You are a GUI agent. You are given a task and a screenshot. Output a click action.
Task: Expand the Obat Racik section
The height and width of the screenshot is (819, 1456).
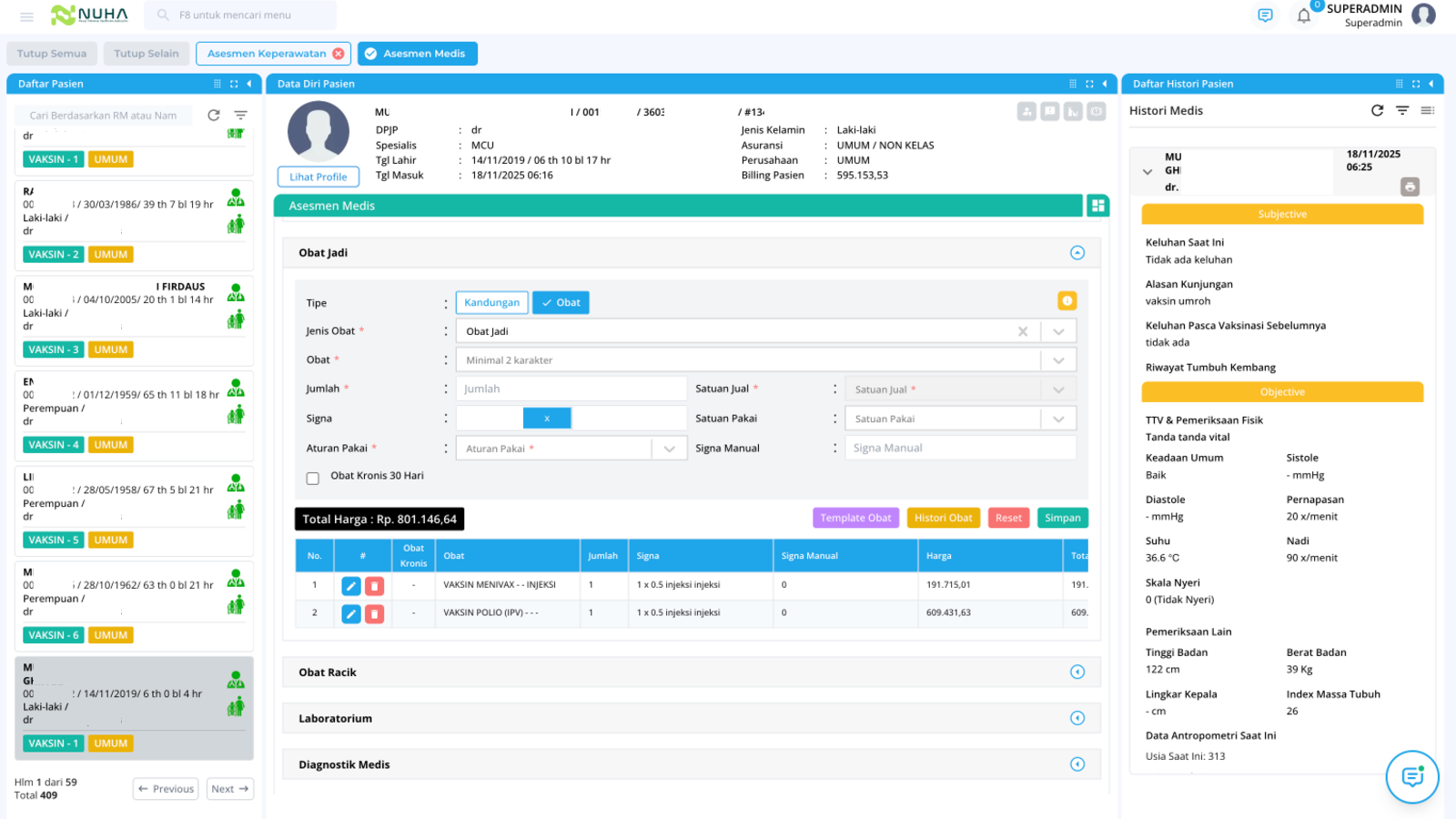coord(1077,672)
